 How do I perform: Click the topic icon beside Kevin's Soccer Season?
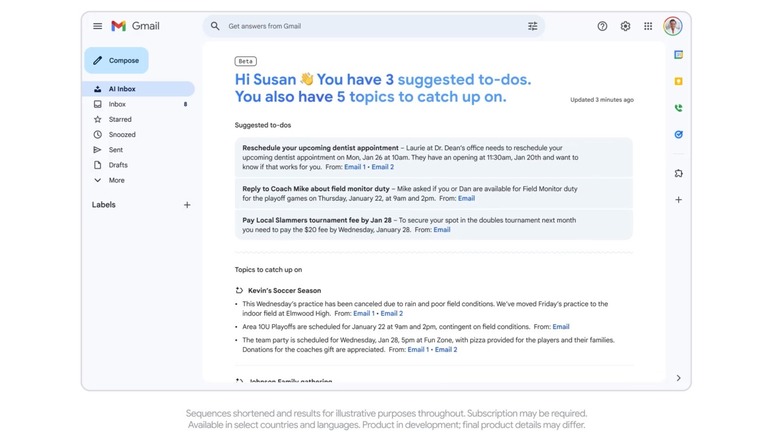click(239, 290)
